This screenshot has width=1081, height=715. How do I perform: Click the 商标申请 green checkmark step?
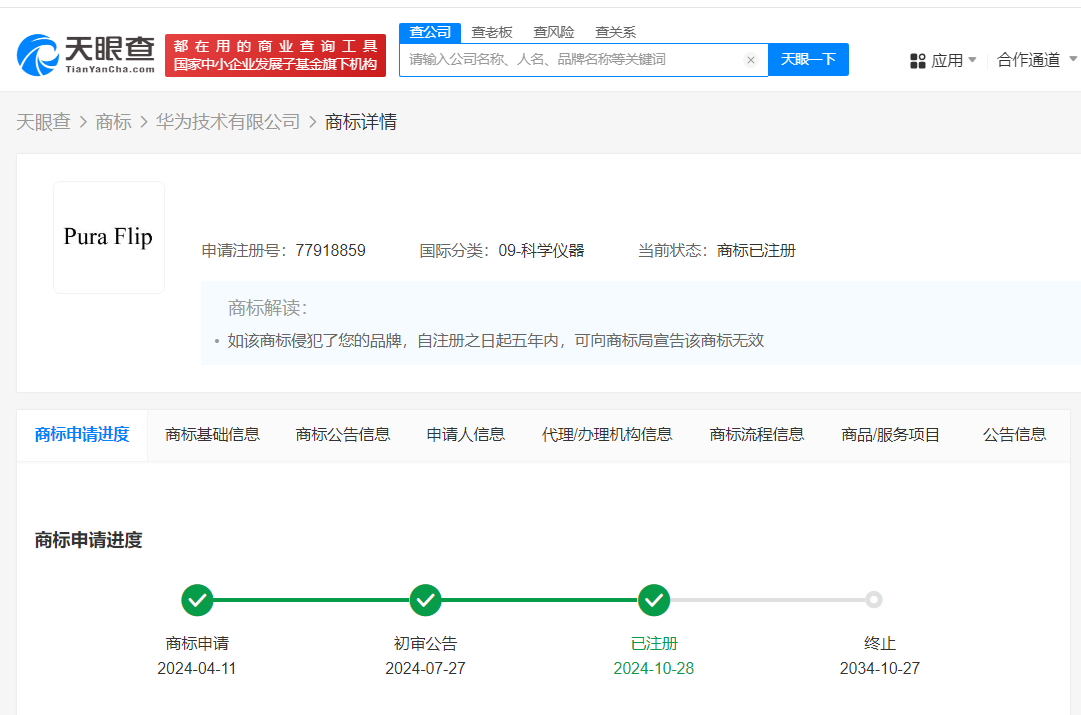coord(197,600)
